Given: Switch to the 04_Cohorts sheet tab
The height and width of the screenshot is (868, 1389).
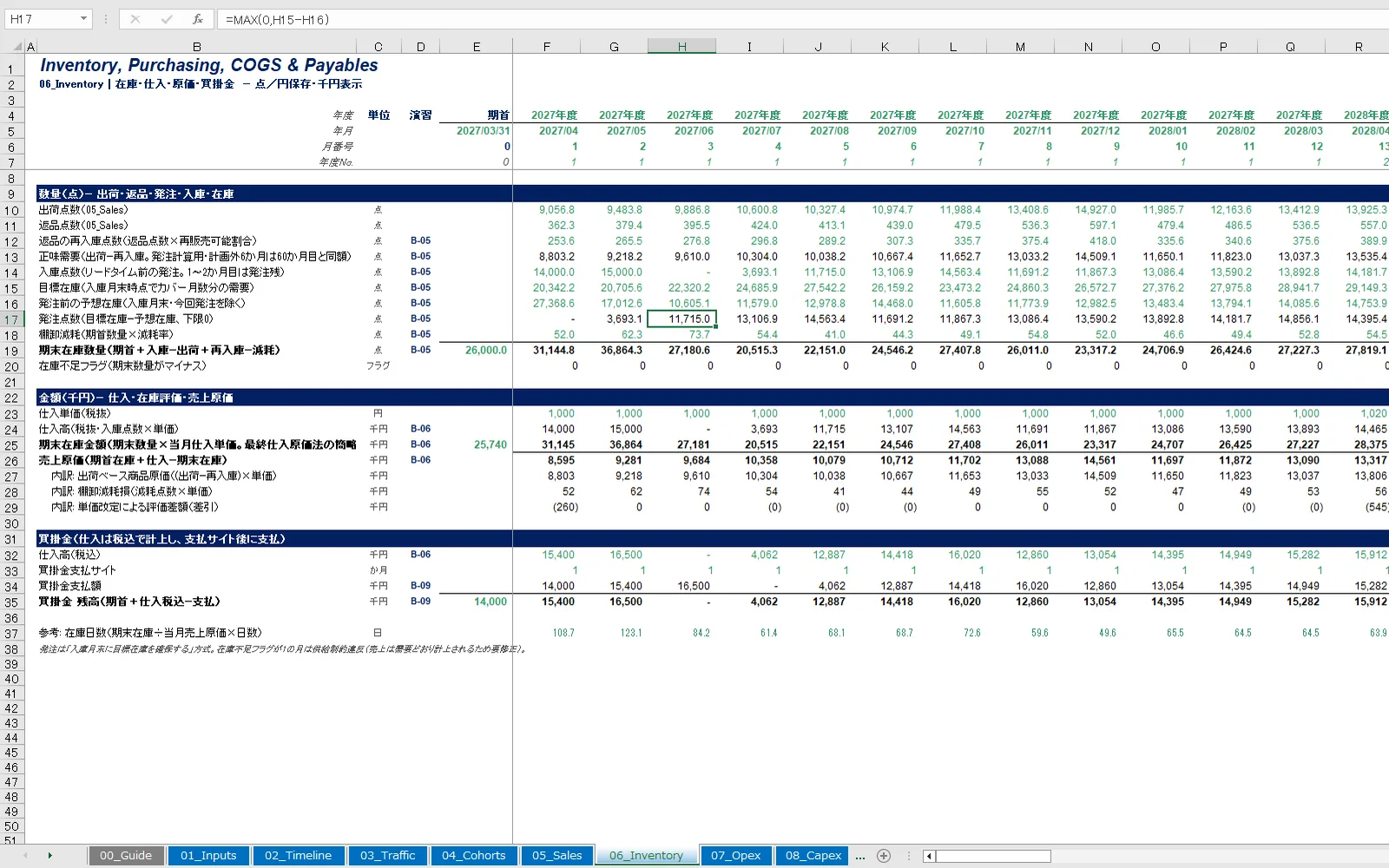Looking at the screenshot, I should tap(474, 856).
